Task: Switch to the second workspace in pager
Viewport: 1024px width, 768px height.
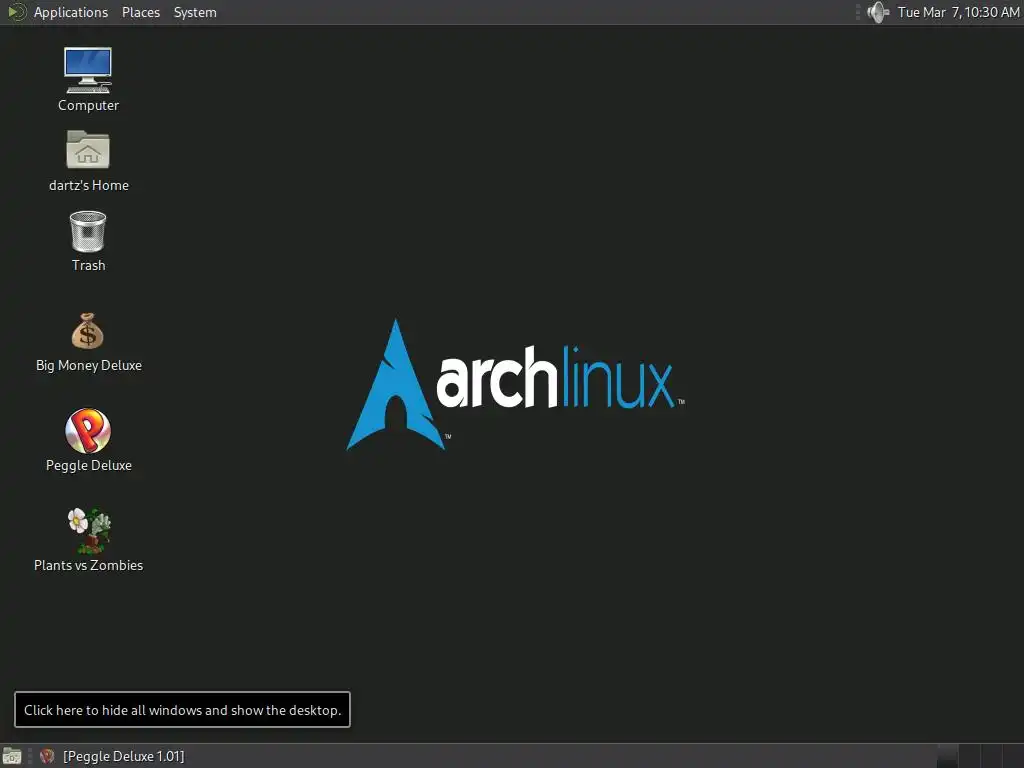Action: click(970, 756)
